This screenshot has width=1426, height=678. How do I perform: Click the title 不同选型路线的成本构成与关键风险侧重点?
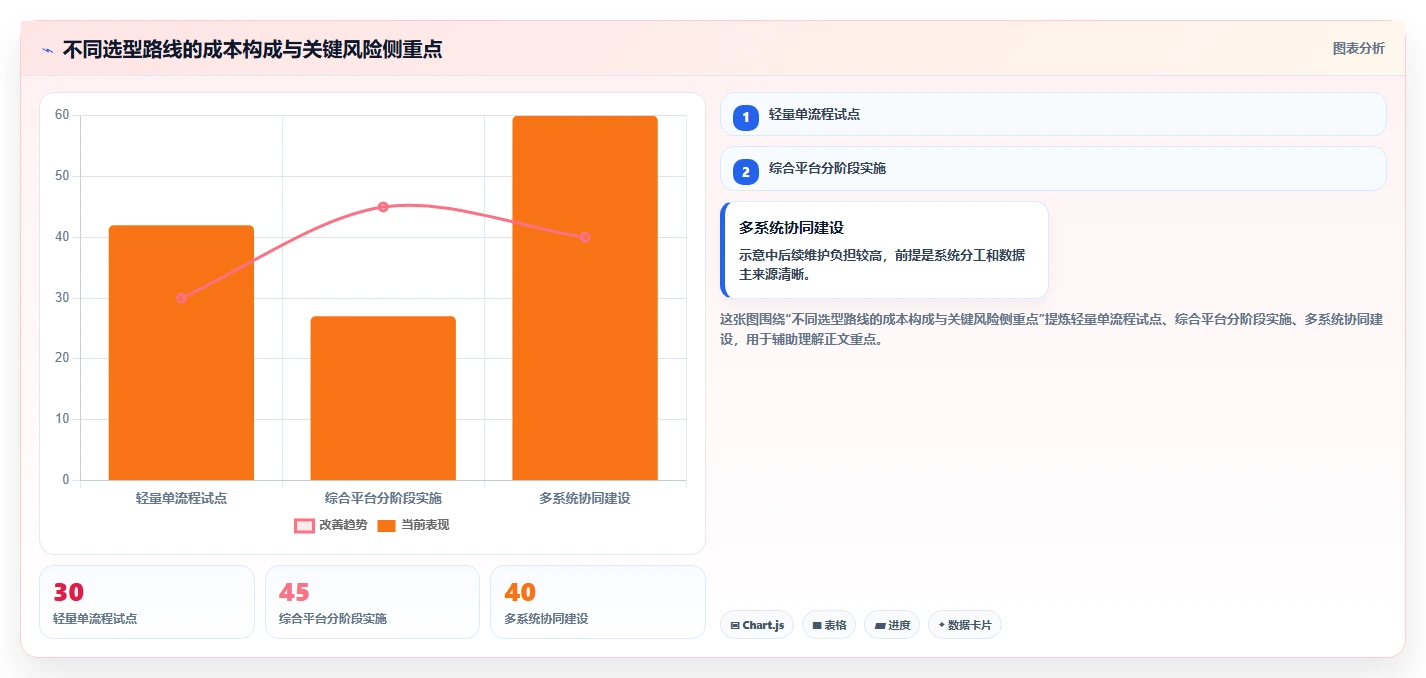(252, 49)
